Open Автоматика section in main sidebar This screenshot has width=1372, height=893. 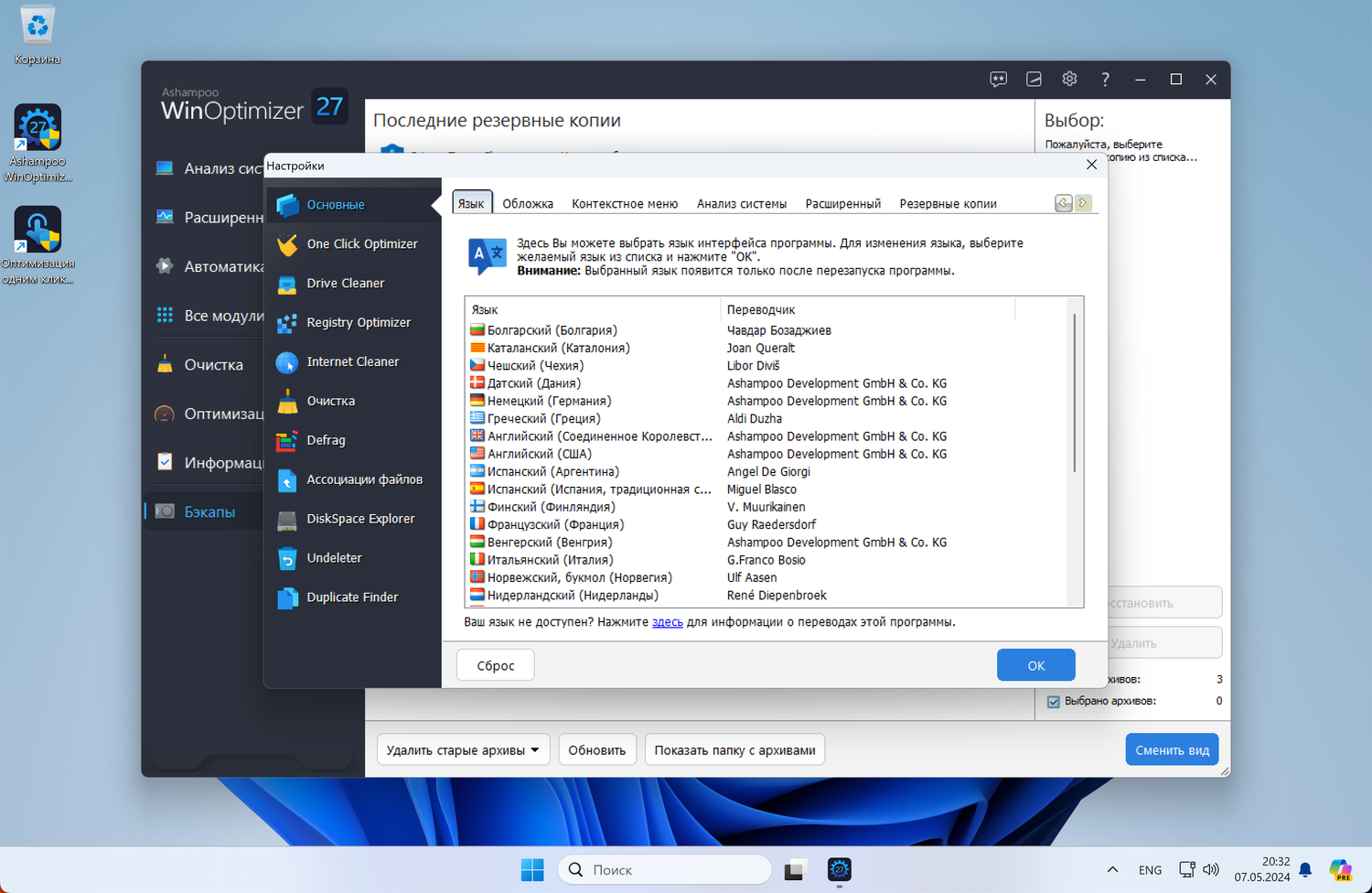[208, 267]
